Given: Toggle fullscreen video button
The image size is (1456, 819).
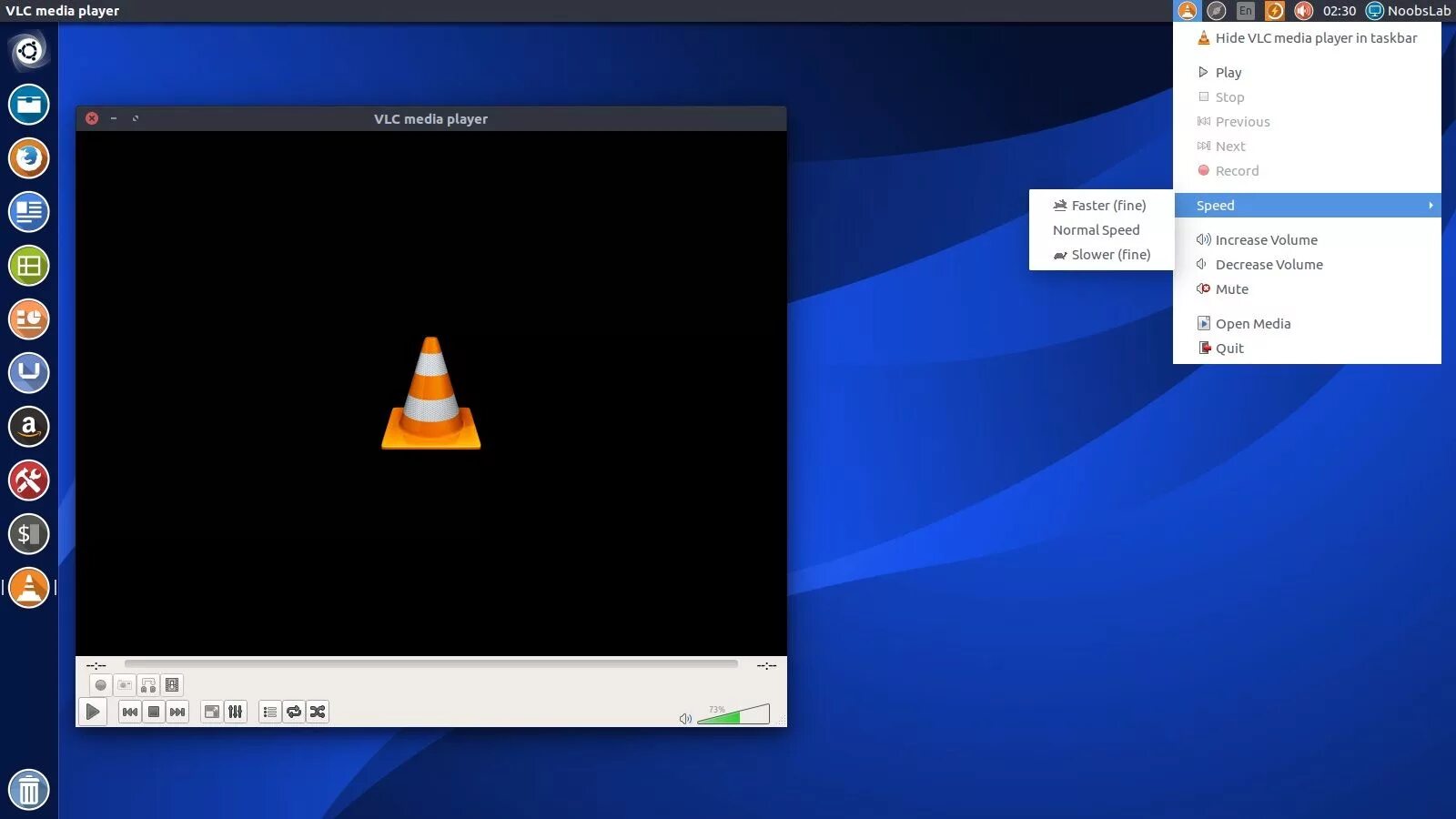Looking at the screenshot, I should 212,712.
